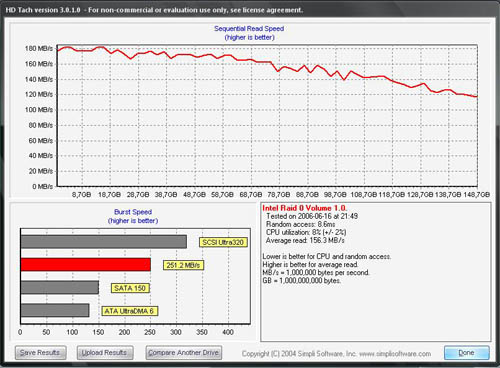Select the Tested on 2006-06-16 line

click(x=312, y=216)
